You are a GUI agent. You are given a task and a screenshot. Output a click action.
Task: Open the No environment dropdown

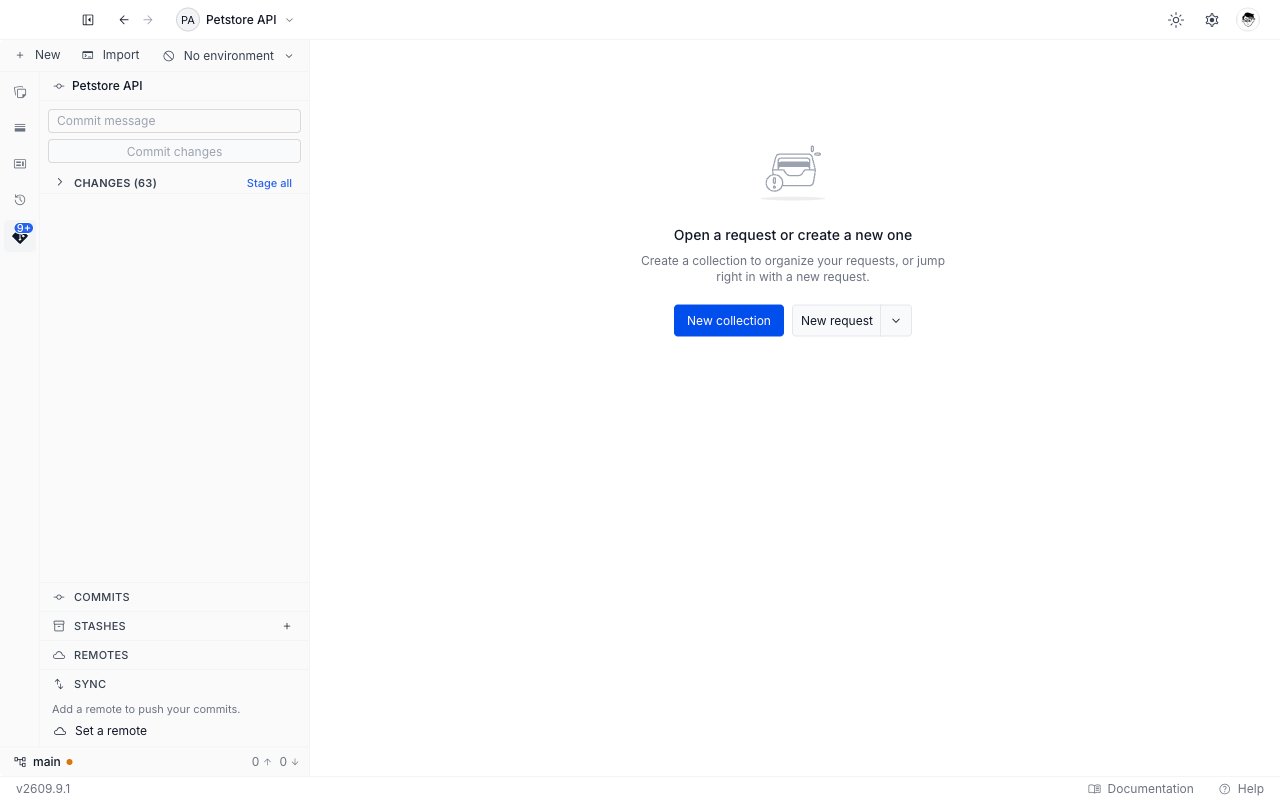[x=228, y=56]
